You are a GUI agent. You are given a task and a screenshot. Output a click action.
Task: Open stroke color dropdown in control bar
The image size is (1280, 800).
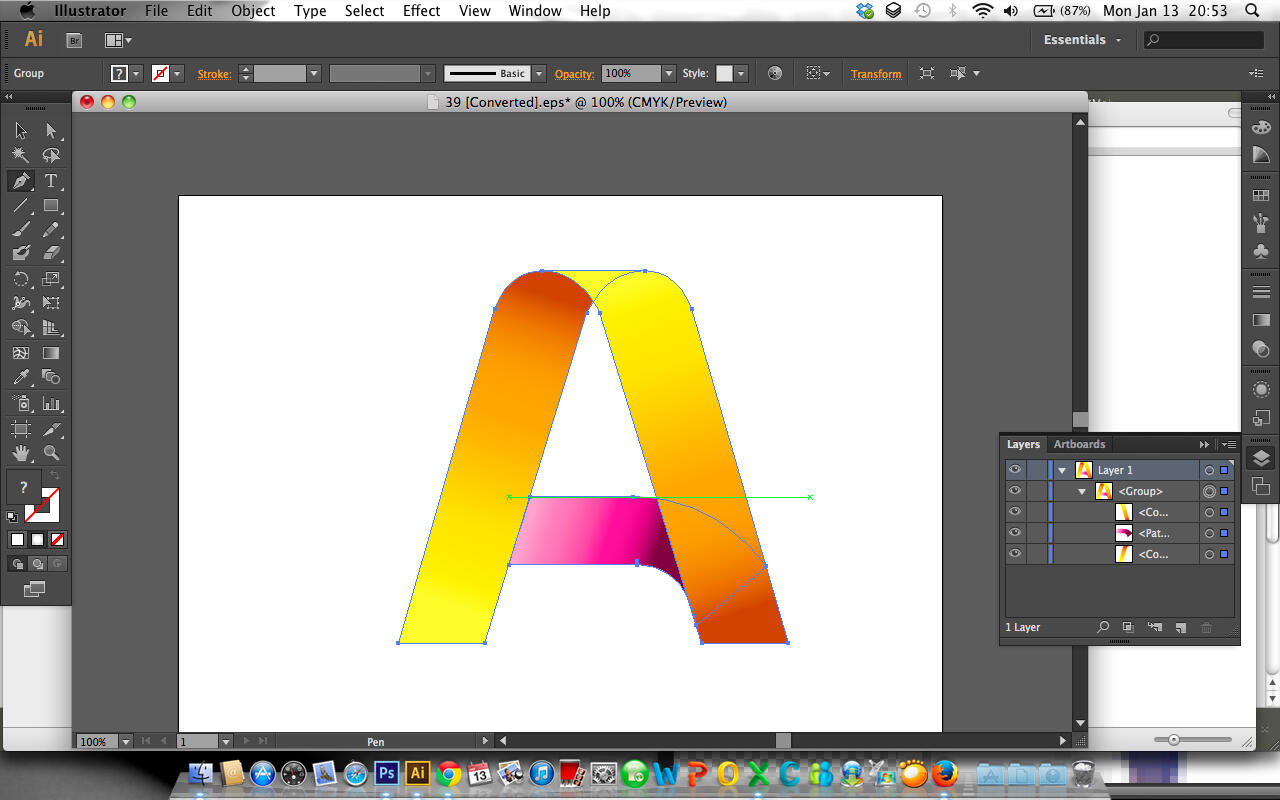(x=178, y=74)
